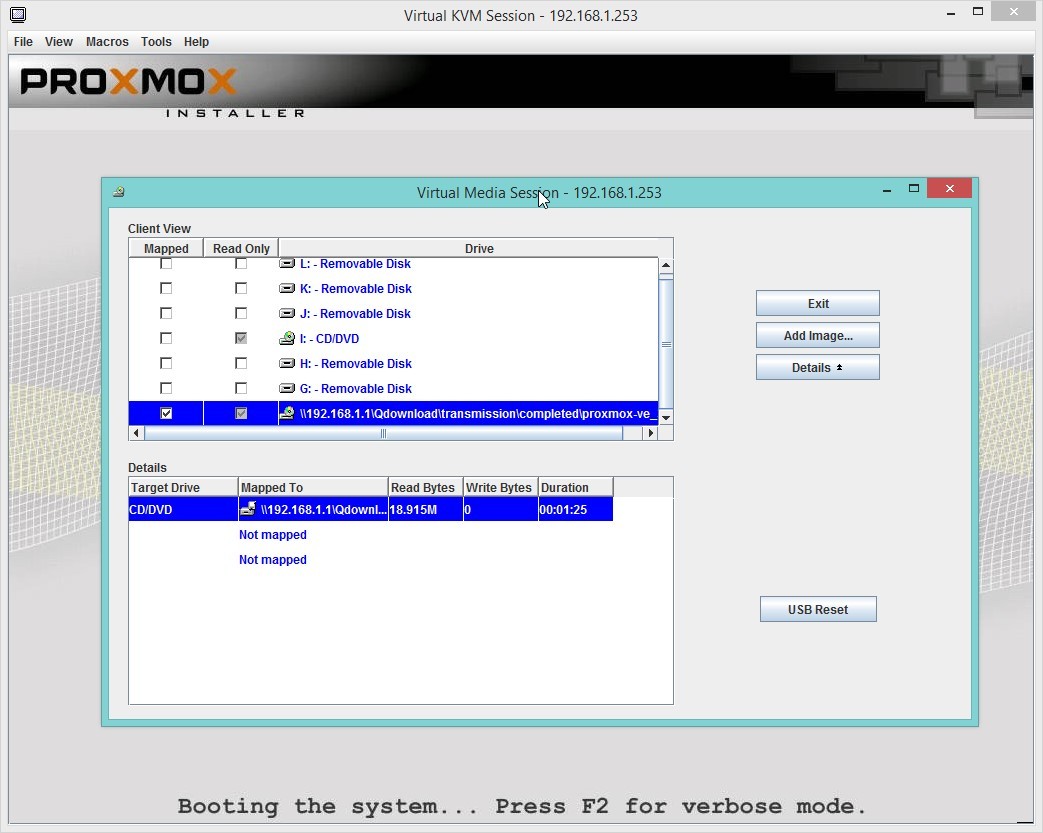Select the G: - Removable Disk row text

(x=356, y=388)
